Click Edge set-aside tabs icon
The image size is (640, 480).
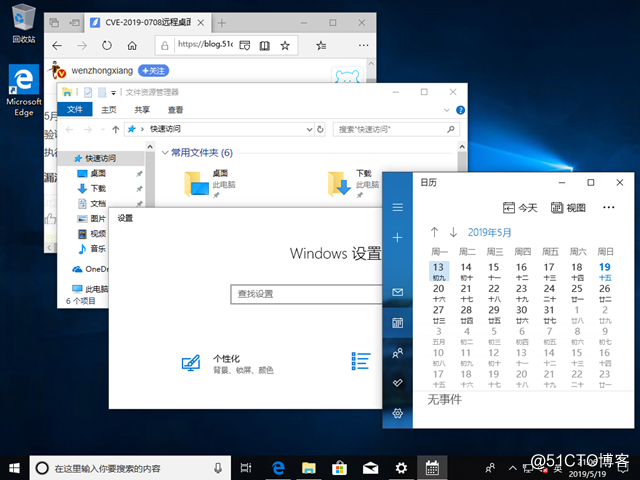point(74,23)
